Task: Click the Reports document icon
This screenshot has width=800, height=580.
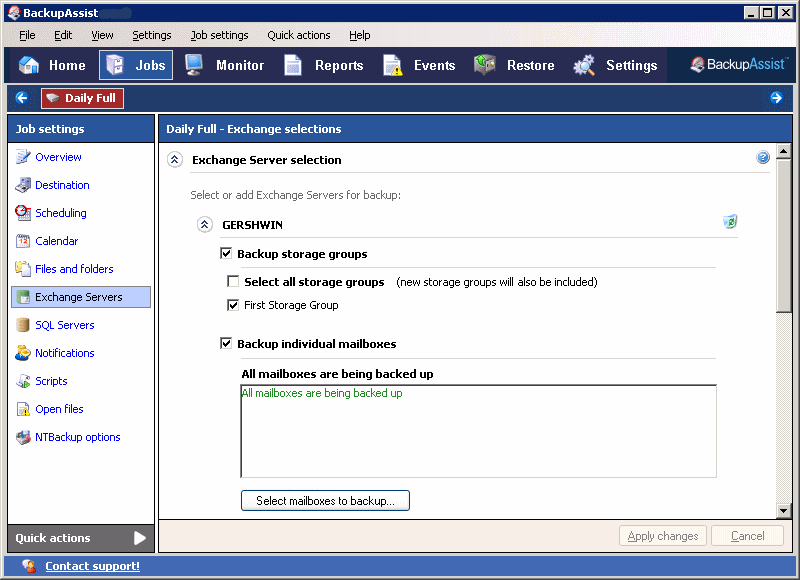Action: pyautogui.click(x=293, y=65)
